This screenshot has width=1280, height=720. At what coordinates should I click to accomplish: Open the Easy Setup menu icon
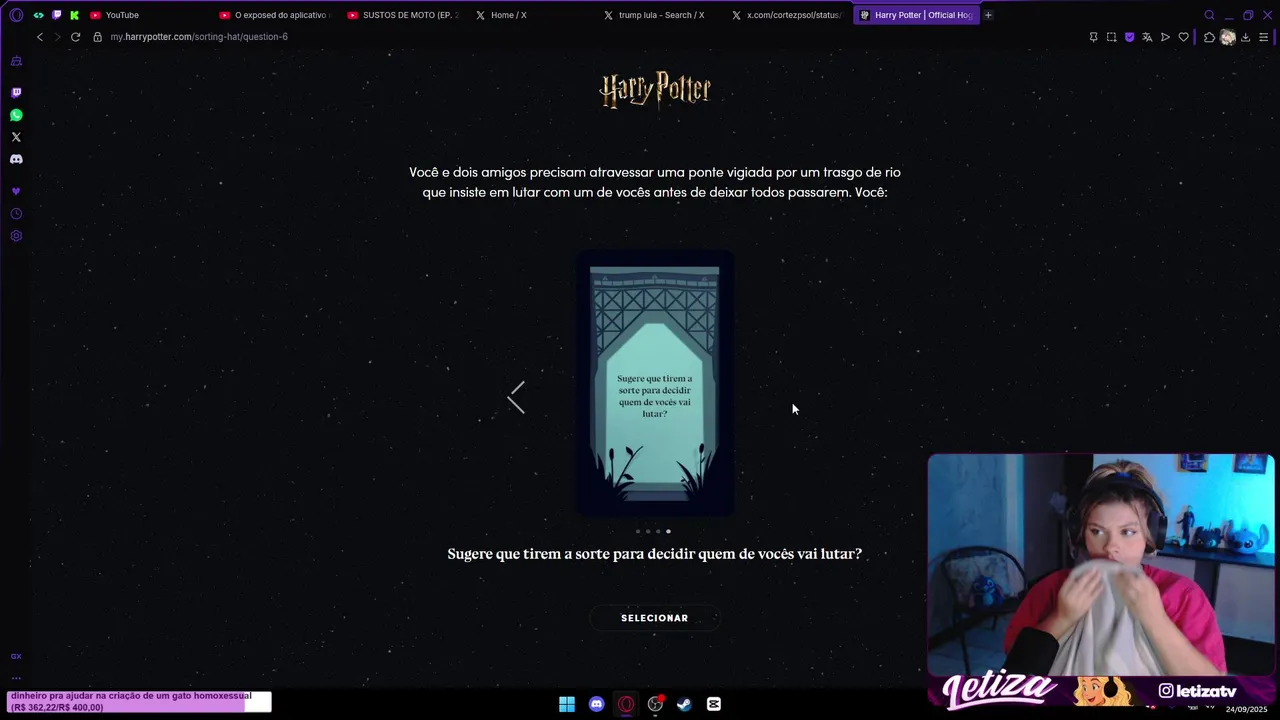point(1264,37)
